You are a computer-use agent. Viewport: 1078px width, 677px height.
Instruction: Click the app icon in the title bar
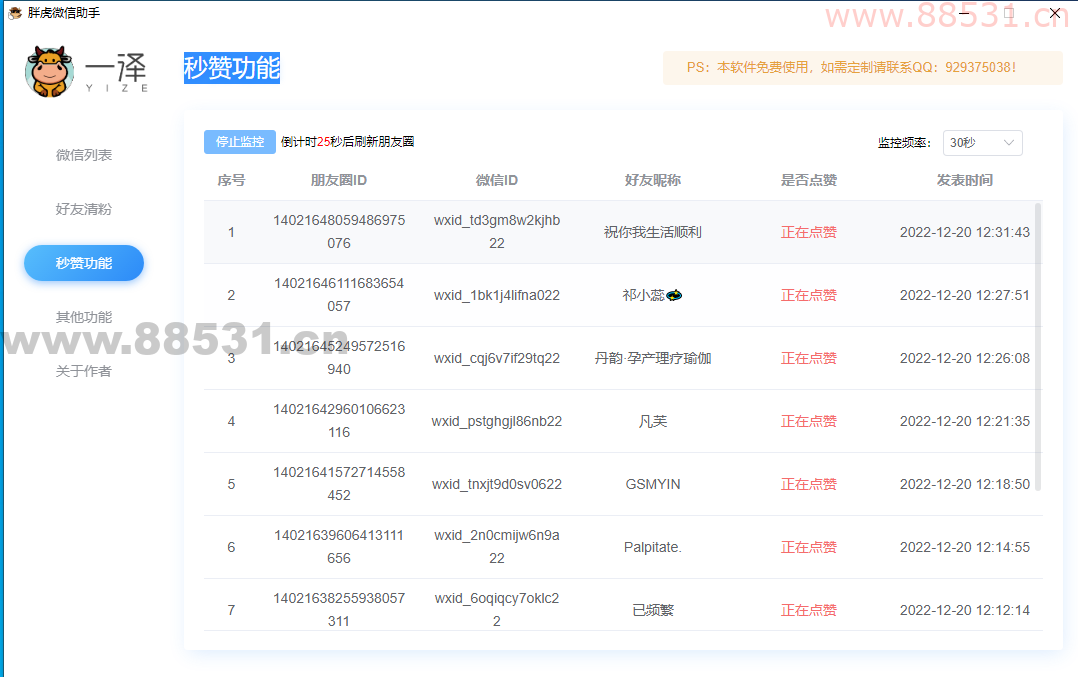14,13
